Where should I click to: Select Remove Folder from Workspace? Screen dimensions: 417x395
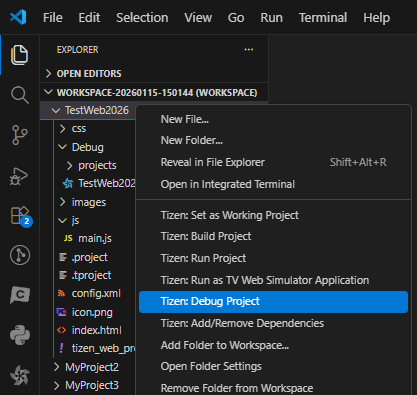click(x=273, y=388)
